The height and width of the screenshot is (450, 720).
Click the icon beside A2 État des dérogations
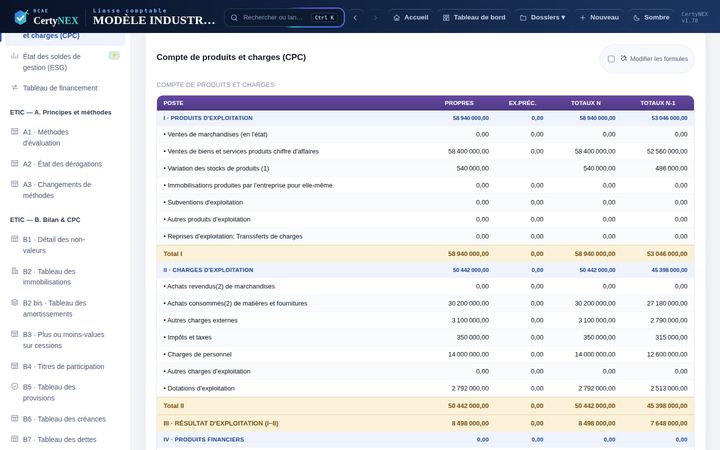pos(15,163)
